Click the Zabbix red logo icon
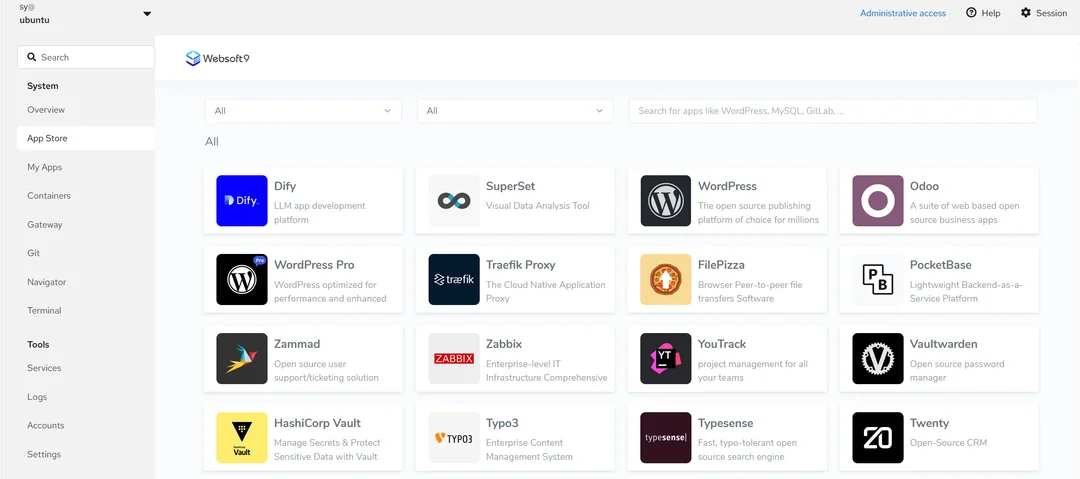The image size is (1080, 479). (454, 358)
